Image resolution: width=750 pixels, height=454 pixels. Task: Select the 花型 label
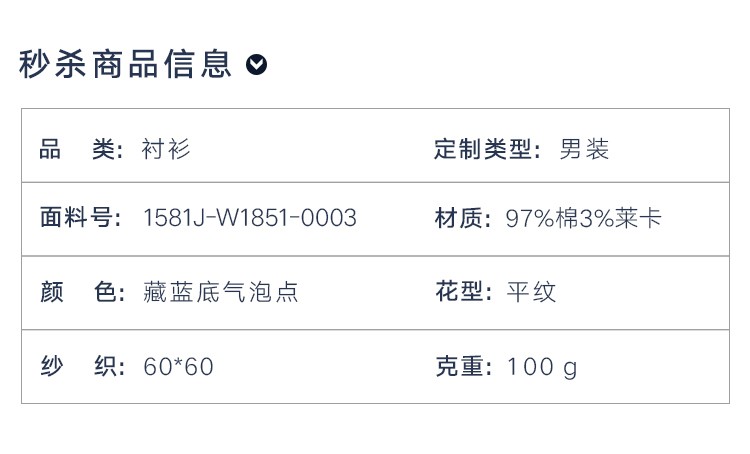tap(463, 292)
